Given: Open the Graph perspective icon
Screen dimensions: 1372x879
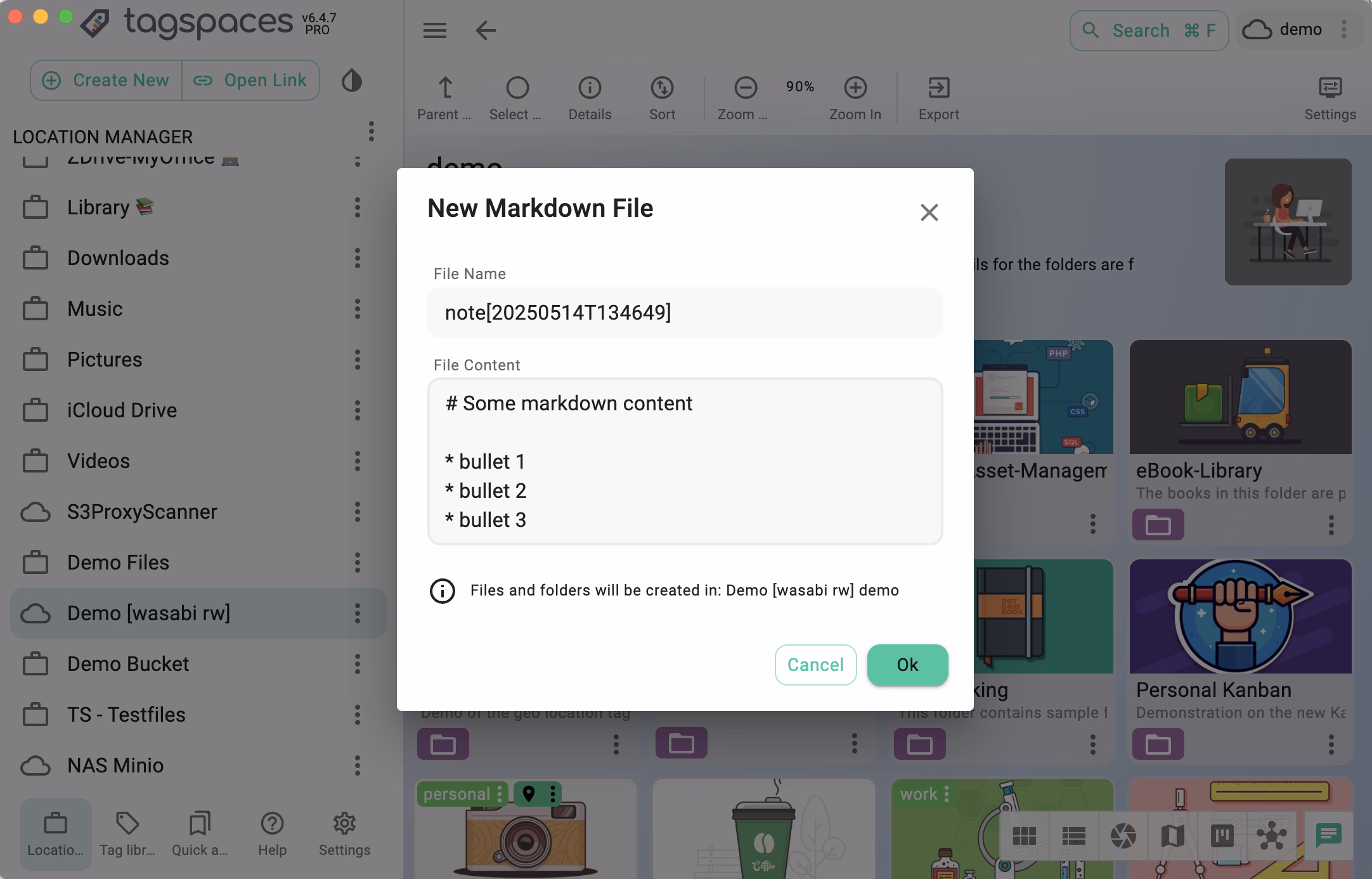Looking at the screenshot, I should (x=1272, y=836).
